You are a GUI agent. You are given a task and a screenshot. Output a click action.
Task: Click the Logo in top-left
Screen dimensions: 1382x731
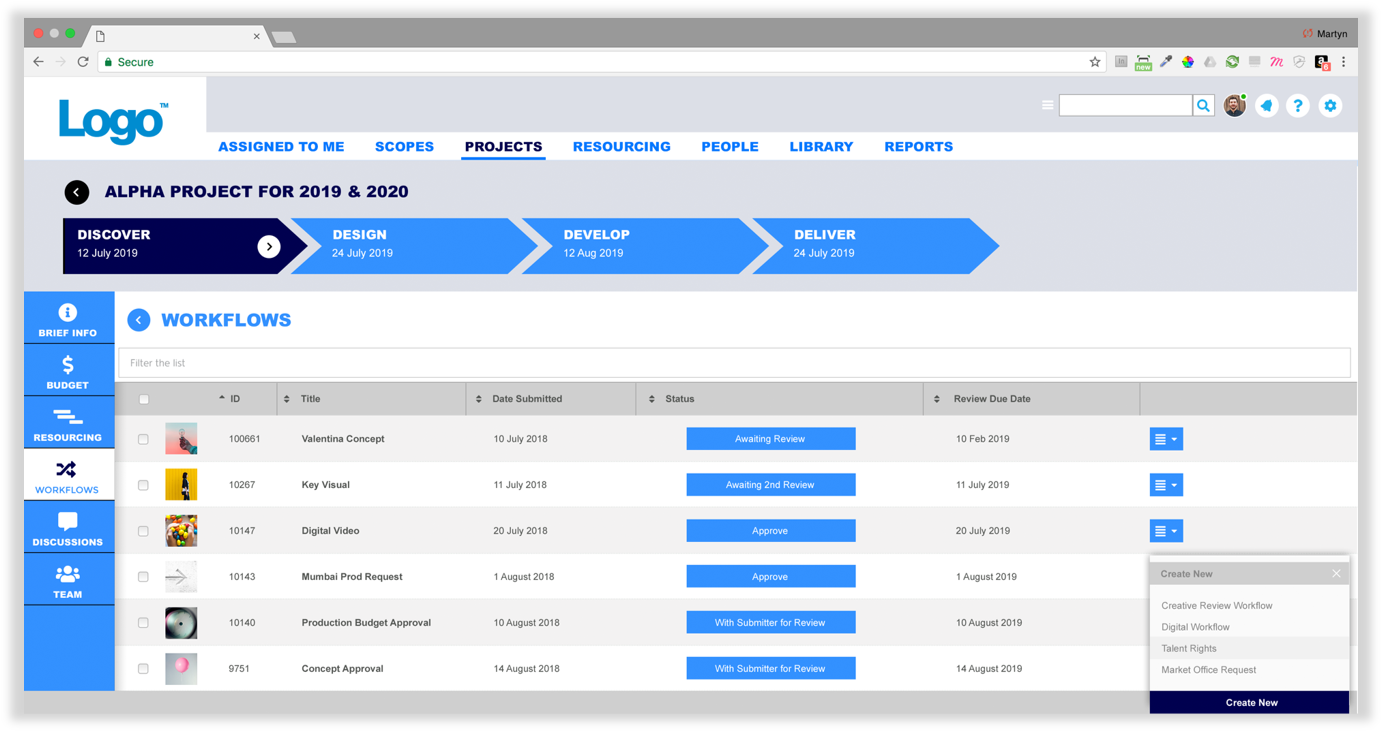coord(113,121)
